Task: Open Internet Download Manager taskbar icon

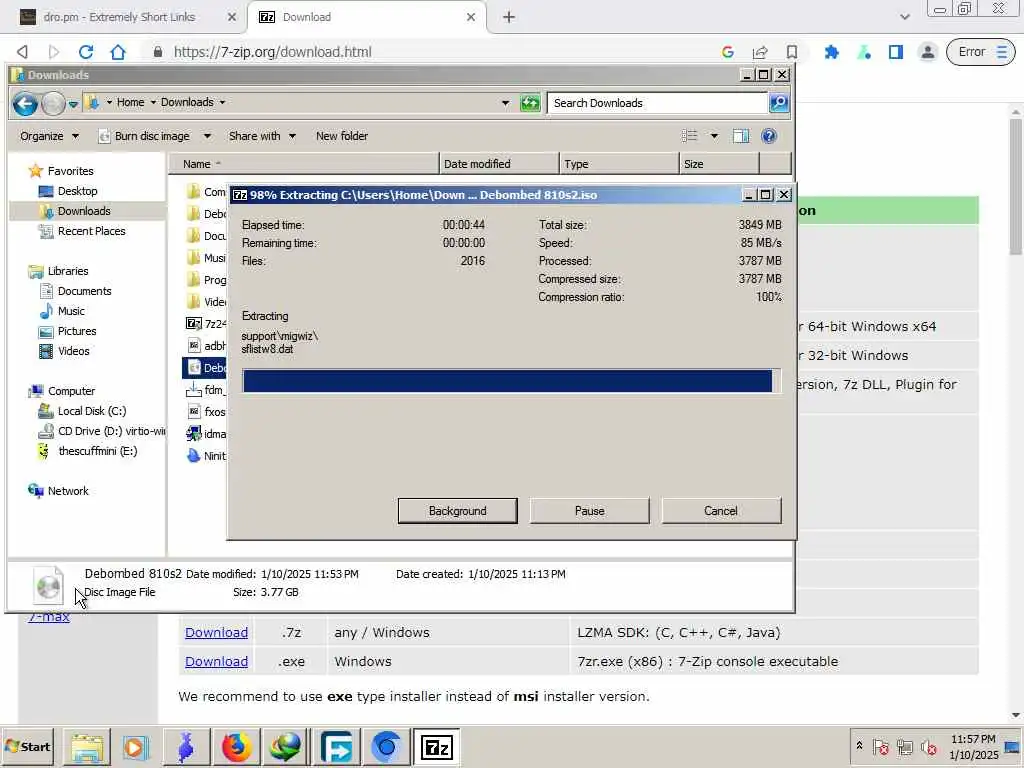Action: tap(285, 747)
